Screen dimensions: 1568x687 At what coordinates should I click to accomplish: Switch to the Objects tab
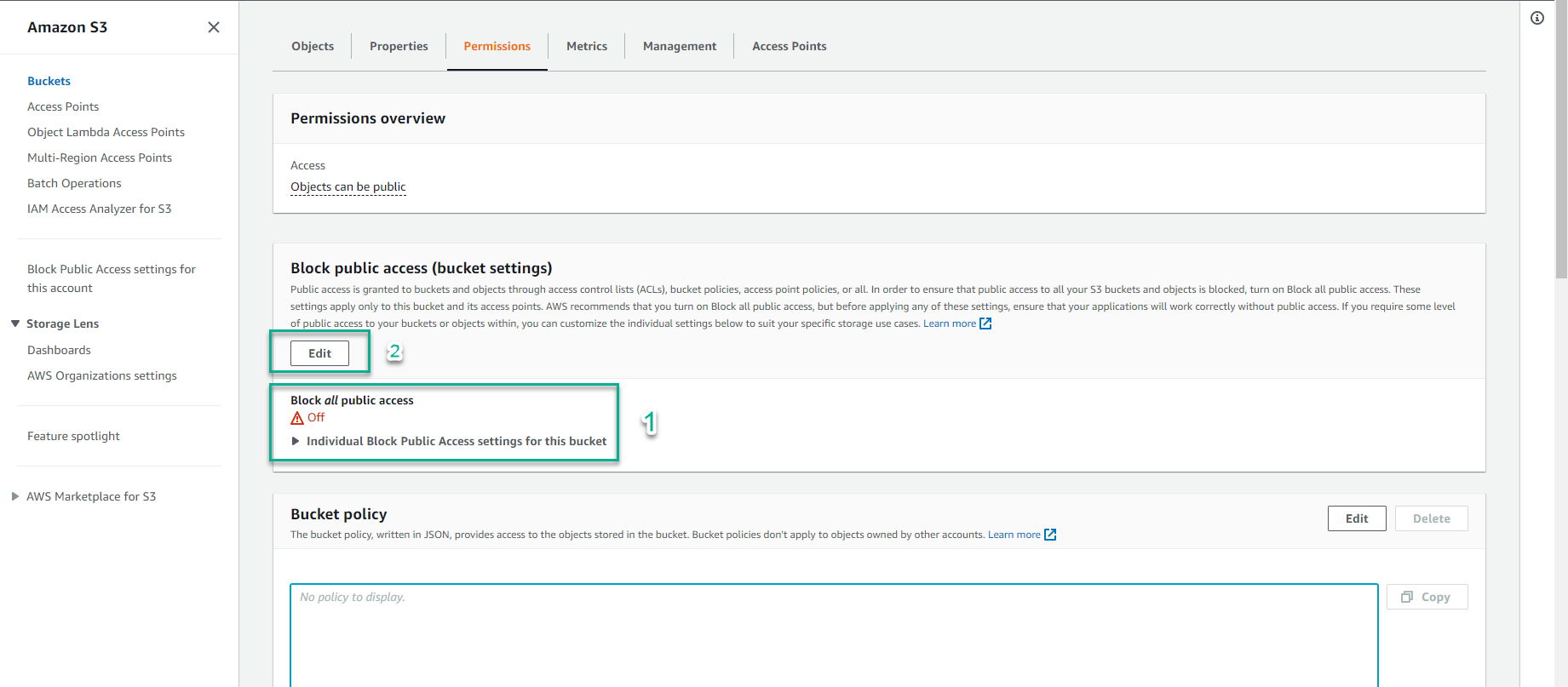tap(313, 46)
